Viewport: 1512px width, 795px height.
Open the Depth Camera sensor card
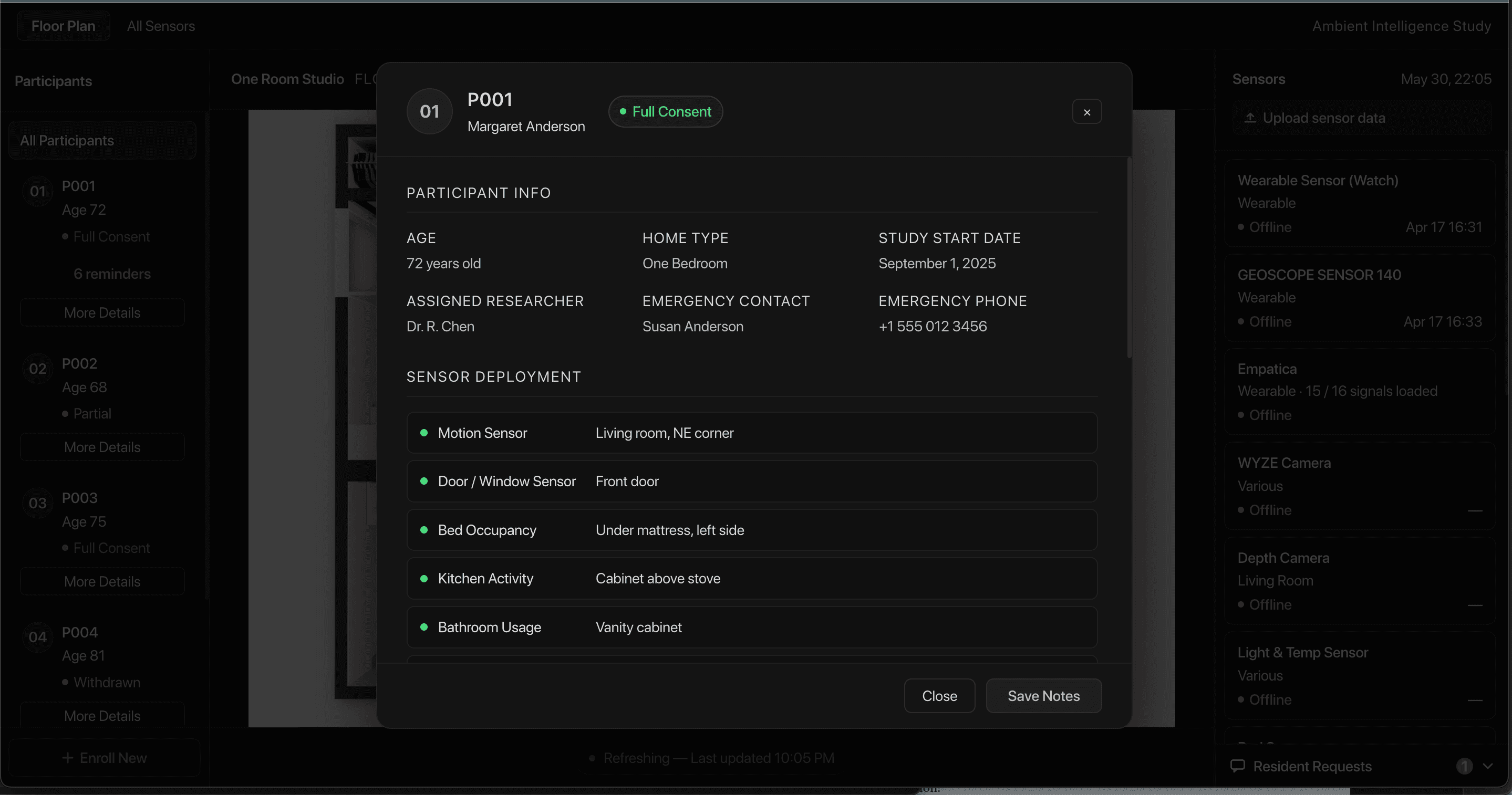point(1360,581)
